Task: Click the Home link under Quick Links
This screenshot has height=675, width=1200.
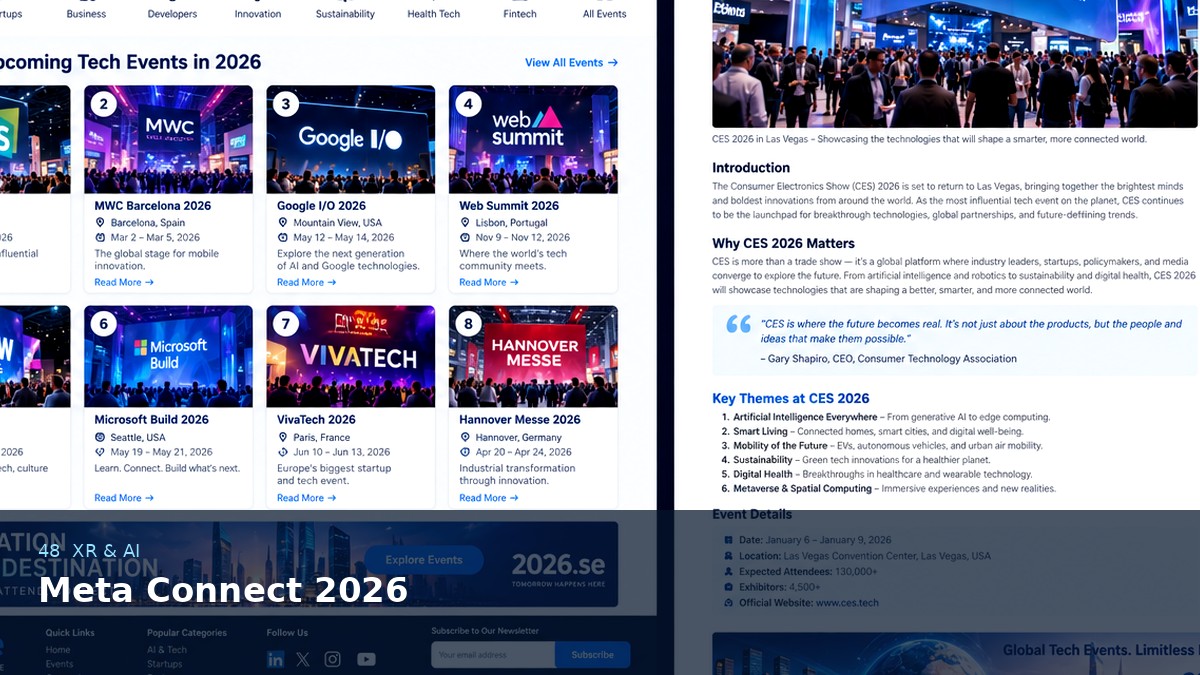Action: pyautogui.click(x=58, y=650)
